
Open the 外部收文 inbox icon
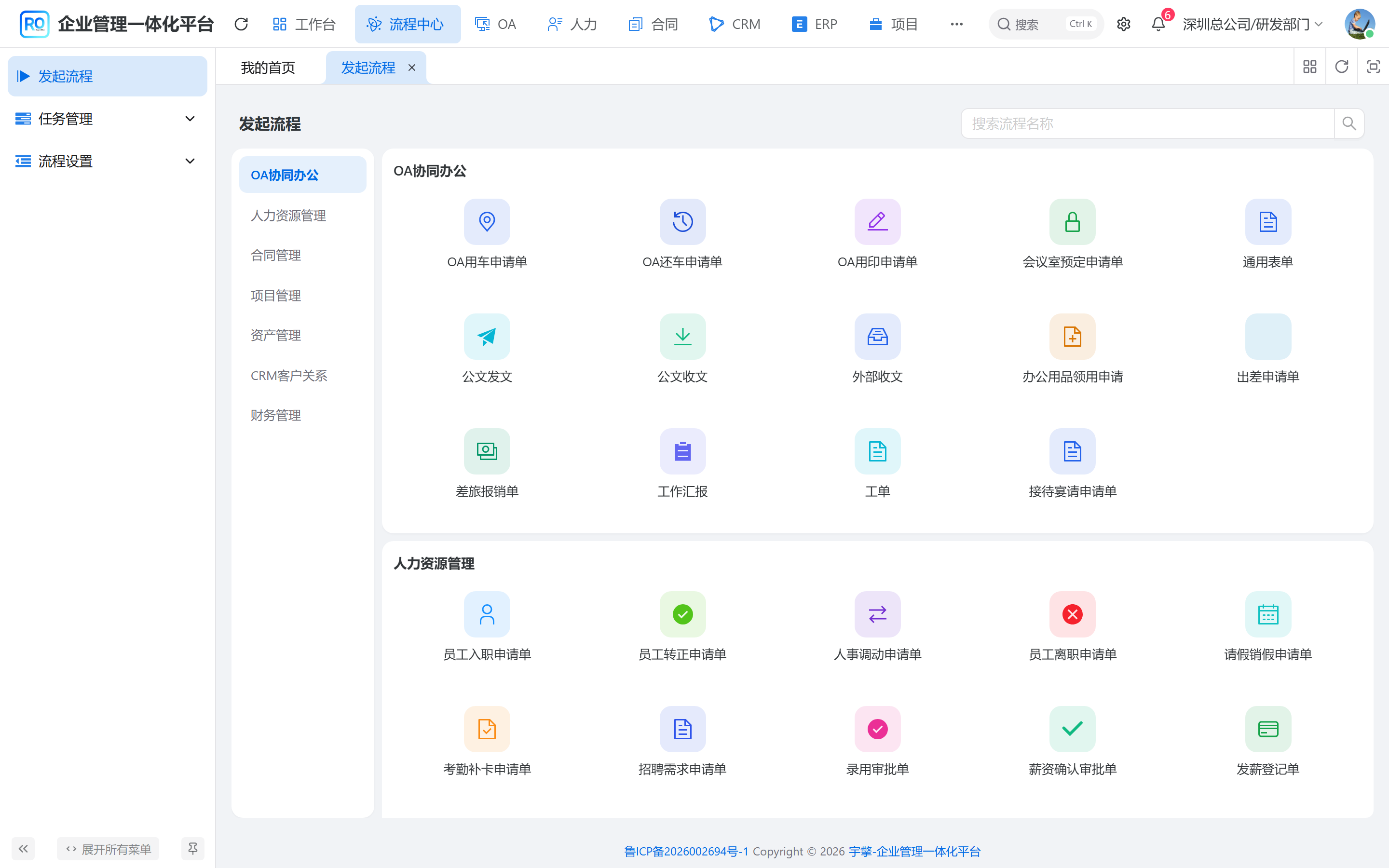click(878, 337)
